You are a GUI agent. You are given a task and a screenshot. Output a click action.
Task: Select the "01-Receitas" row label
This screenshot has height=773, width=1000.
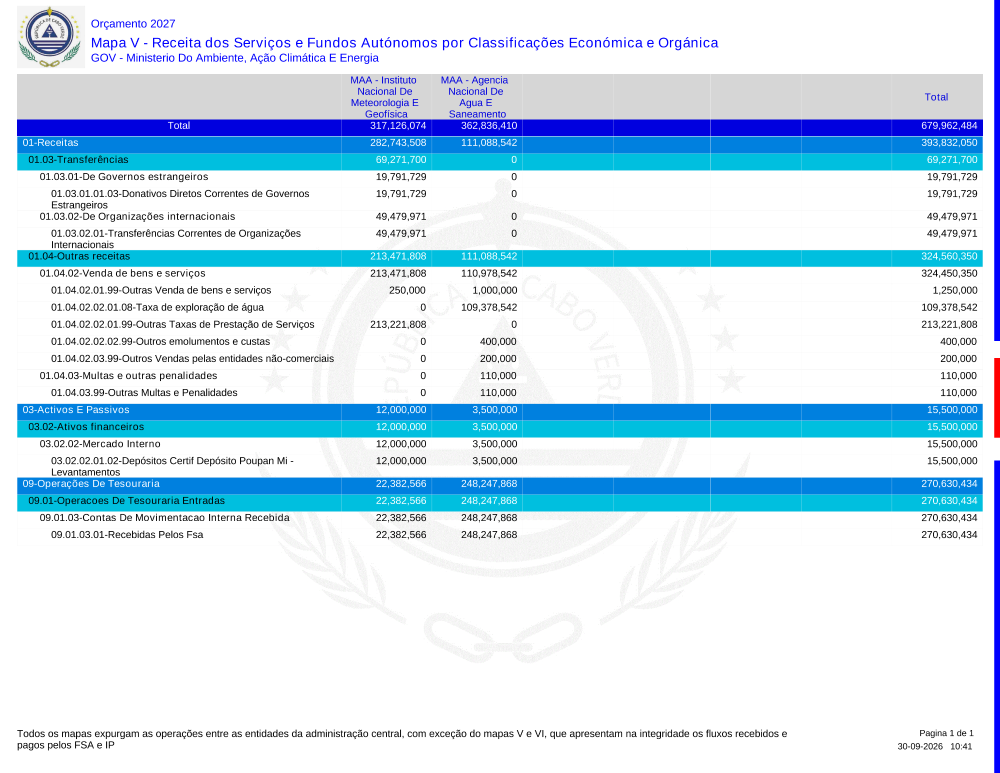[x=50, y=143]
